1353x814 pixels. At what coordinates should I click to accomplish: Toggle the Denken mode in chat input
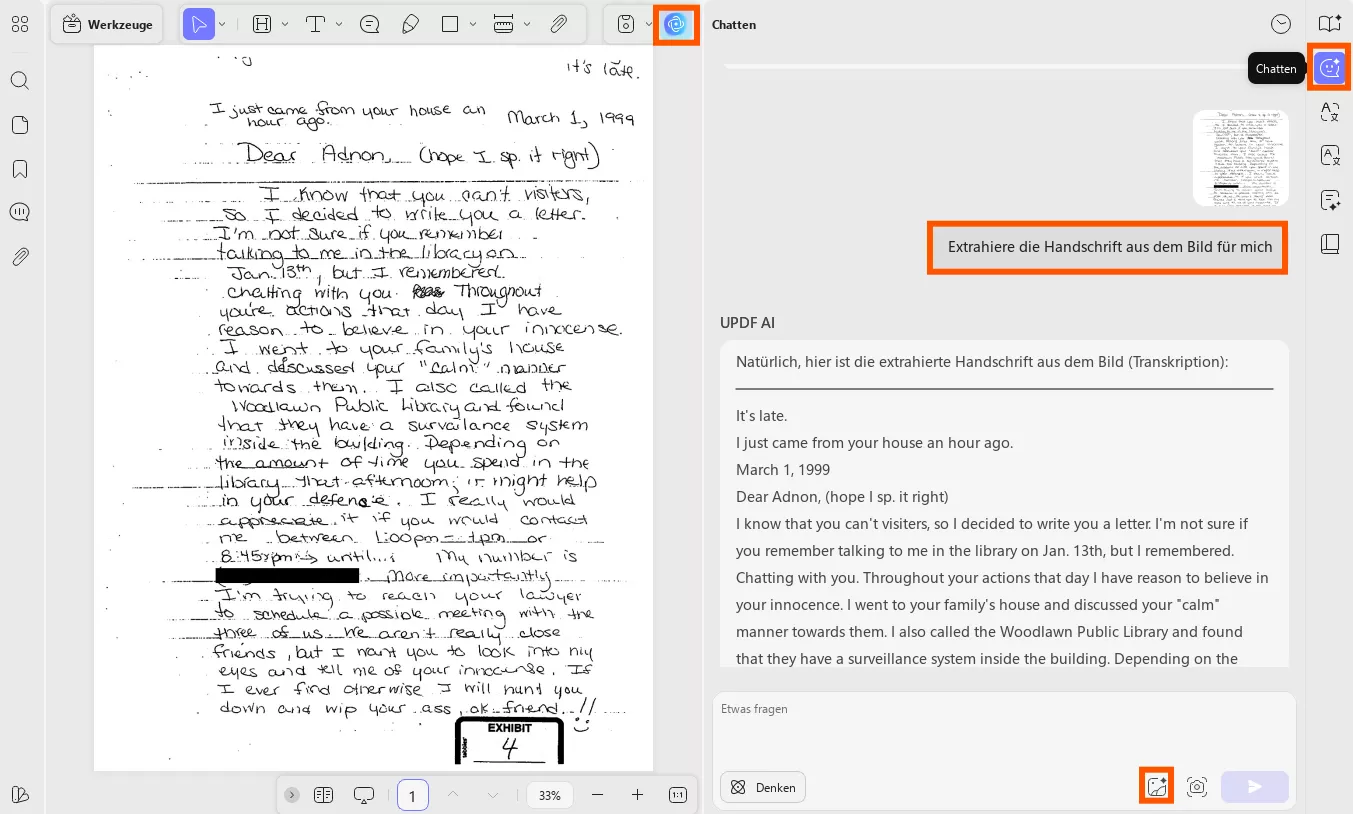click(763, 787)
